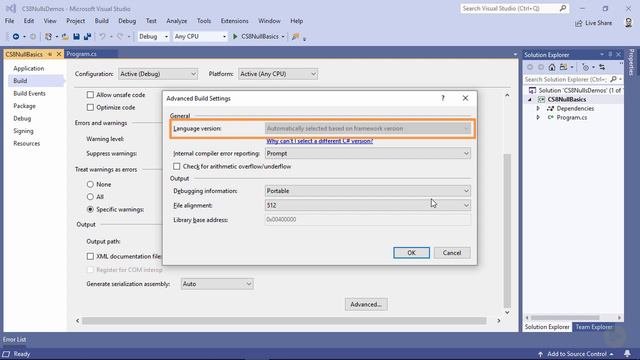This screenshot has height=360, width=640.
Task: Open File alignment dropdown
Action: pos(367,205)
